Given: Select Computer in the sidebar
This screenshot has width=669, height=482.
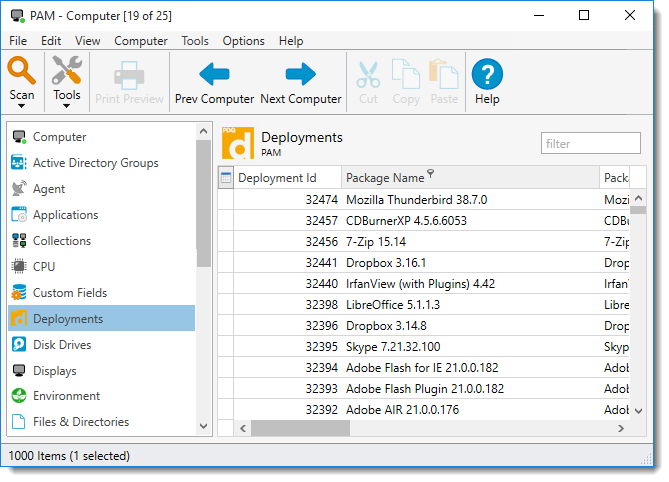Looking at the screenshot, I should tap(102, 137).
